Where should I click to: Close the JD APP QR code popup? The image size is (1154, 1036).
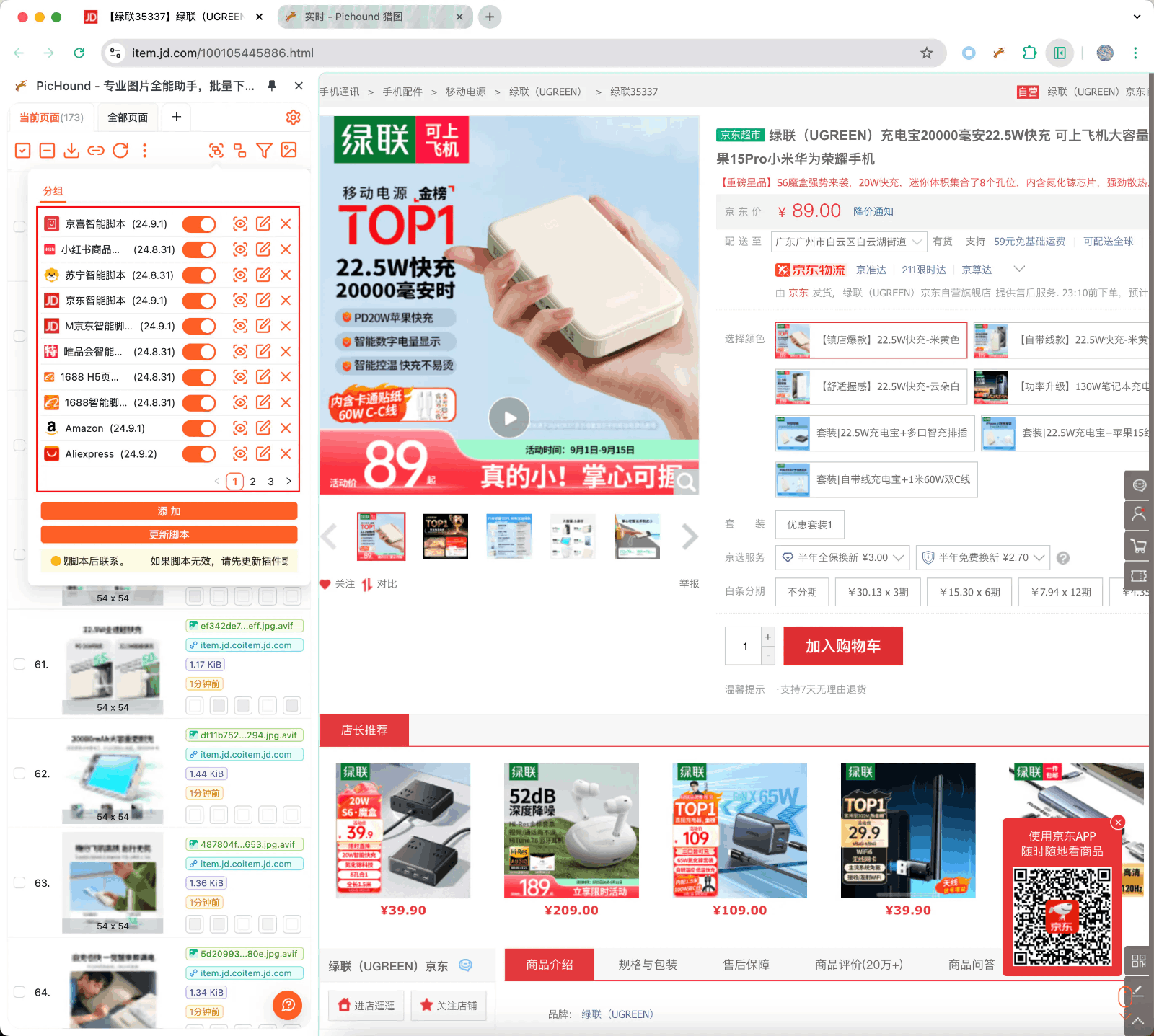[x=1118, y=823]
